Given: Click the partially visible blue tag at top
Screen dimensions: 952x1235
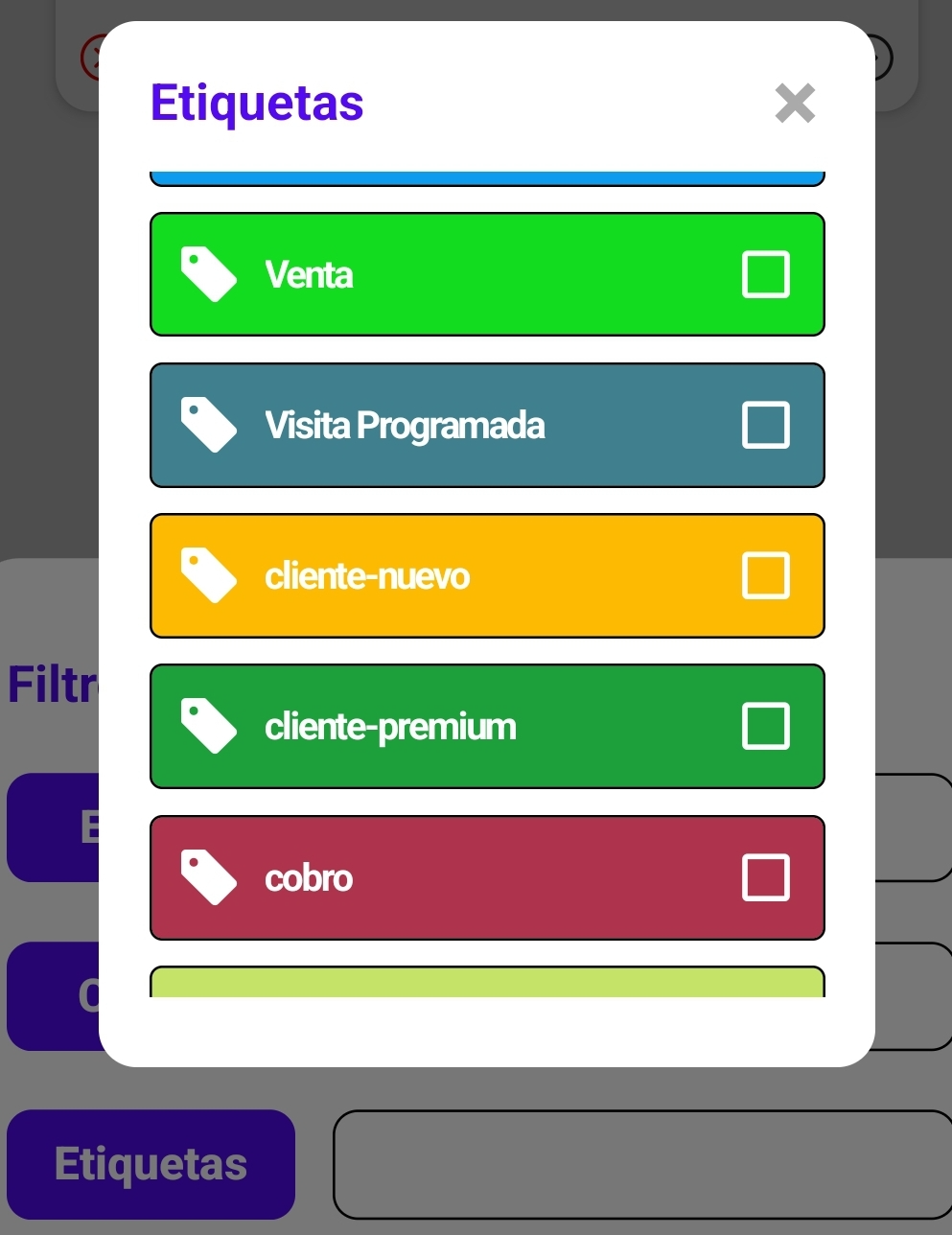Looking at the screenshot, I should pos(487,173).
